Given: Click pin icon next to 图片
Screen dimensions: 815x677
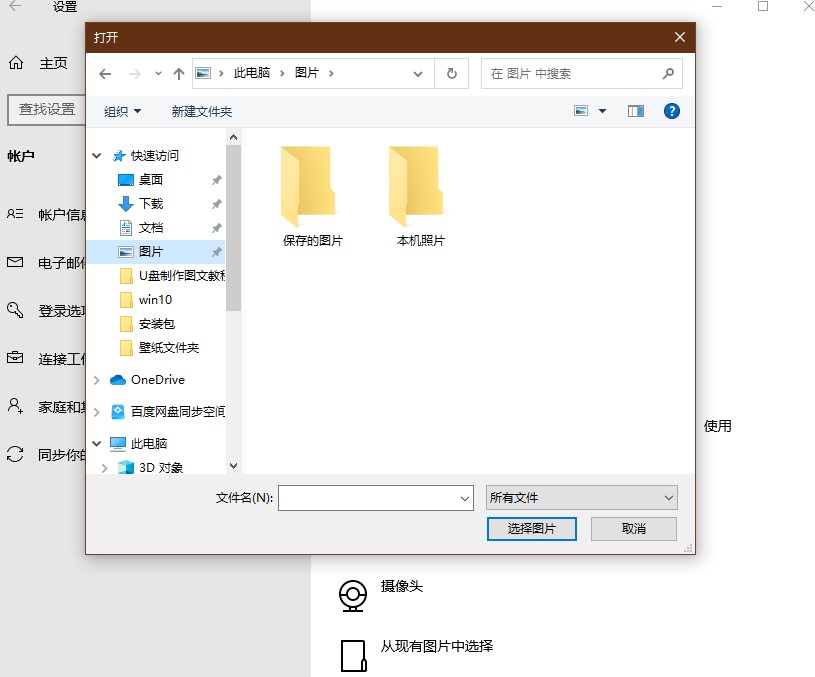Looking at the screenshot, I should pyautogui.click(x=217, y=252).
